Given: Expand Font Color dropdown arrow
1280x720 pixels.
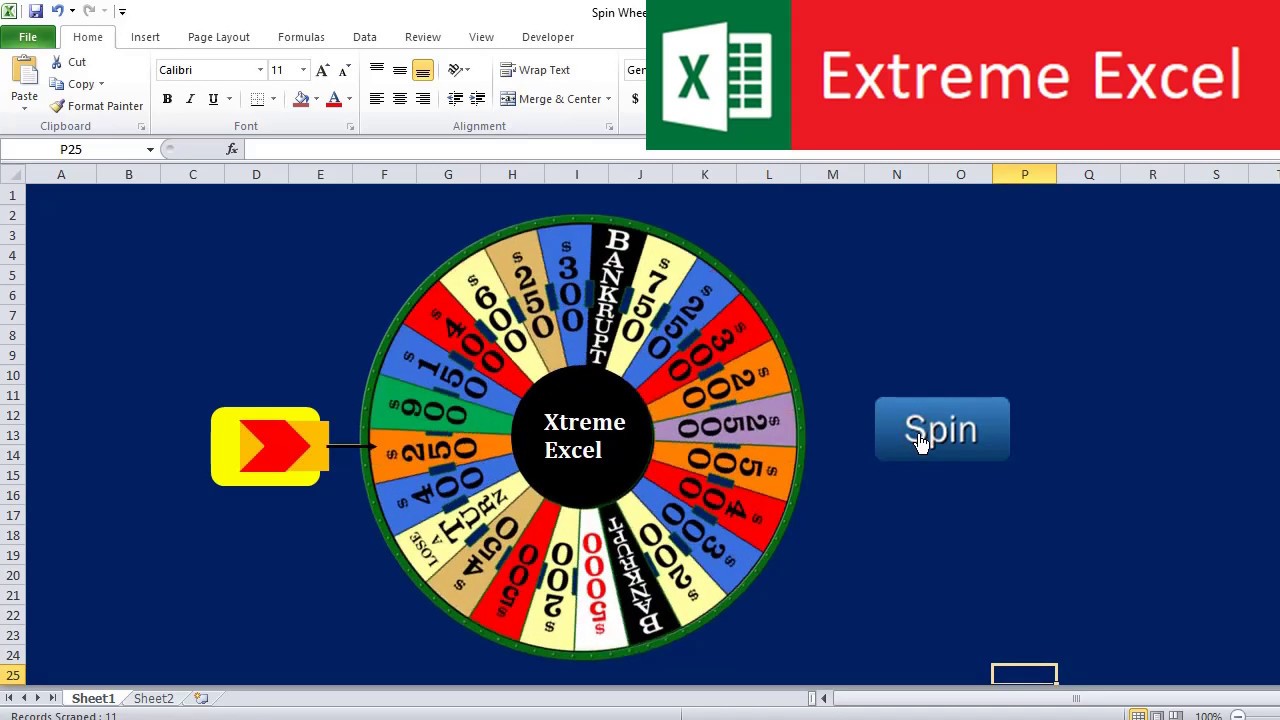Looking at the screenshot, I should pyautogui.click(x=349, y=99).
